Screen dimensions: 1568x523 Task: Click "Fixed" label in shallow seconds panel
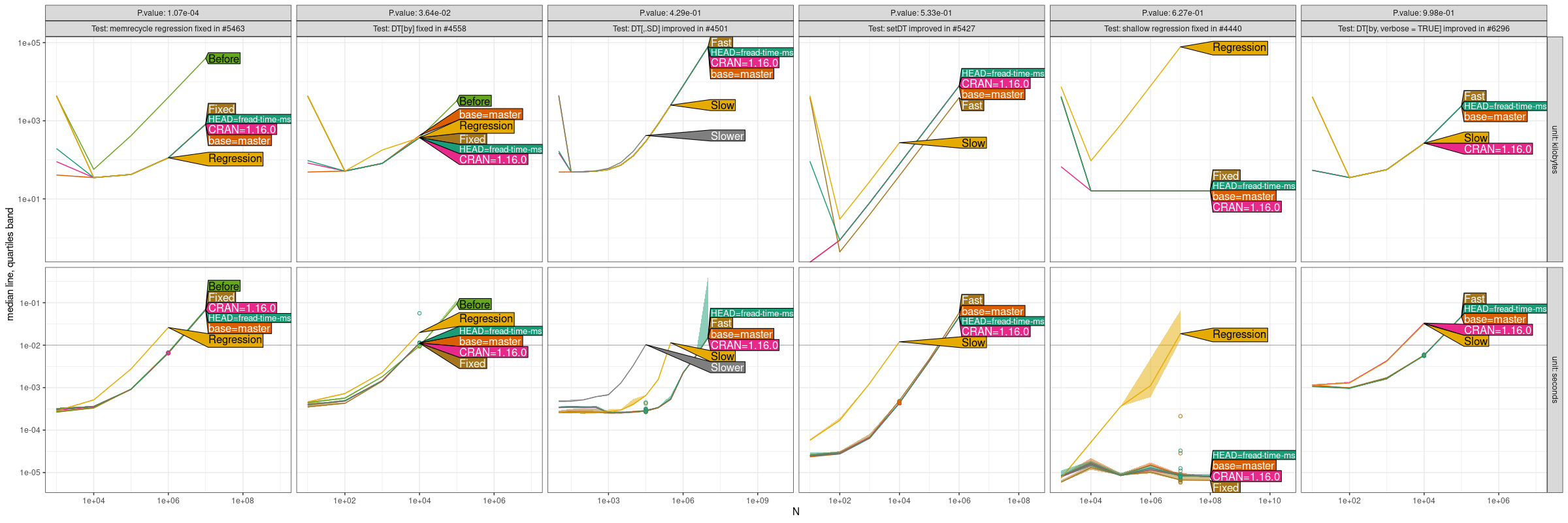[1226, 488]
